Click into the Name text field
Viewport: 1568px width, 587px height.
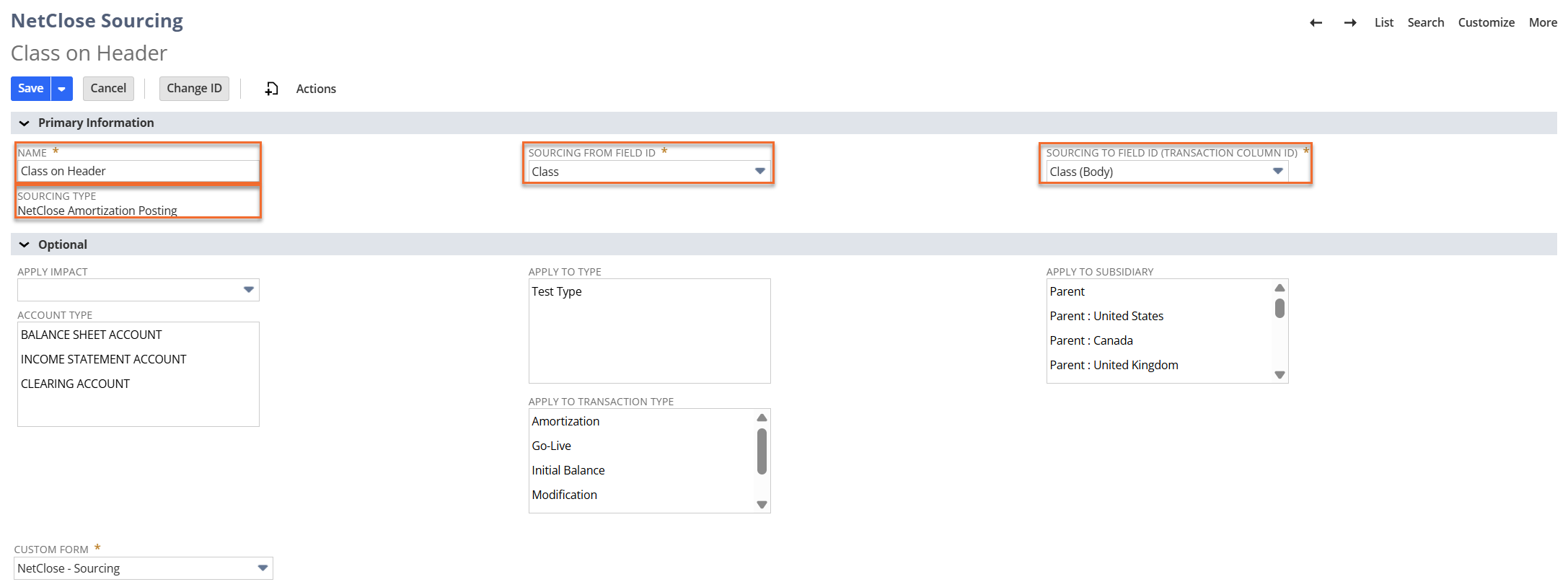[x=138, y=172]
